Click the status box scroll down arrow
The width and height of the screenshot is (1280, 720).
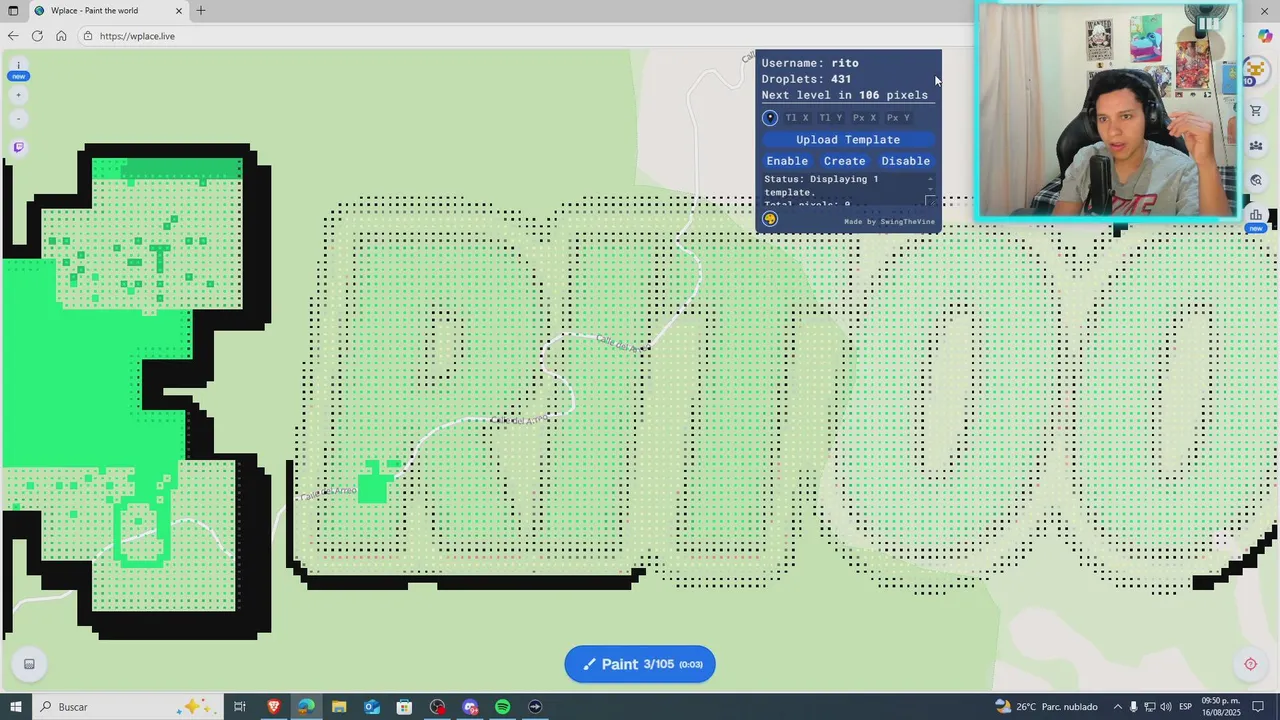click(x=931, y=189)
